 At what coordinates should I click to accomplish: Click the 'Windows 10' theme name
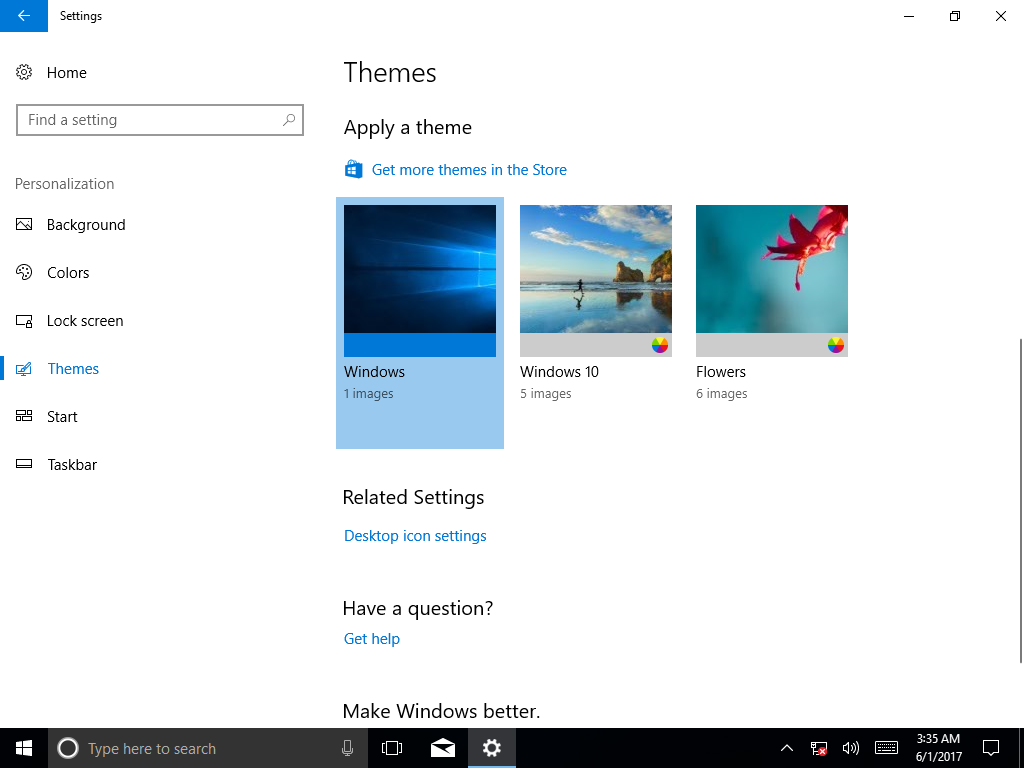pyautogui.click(x=559, y=372)
